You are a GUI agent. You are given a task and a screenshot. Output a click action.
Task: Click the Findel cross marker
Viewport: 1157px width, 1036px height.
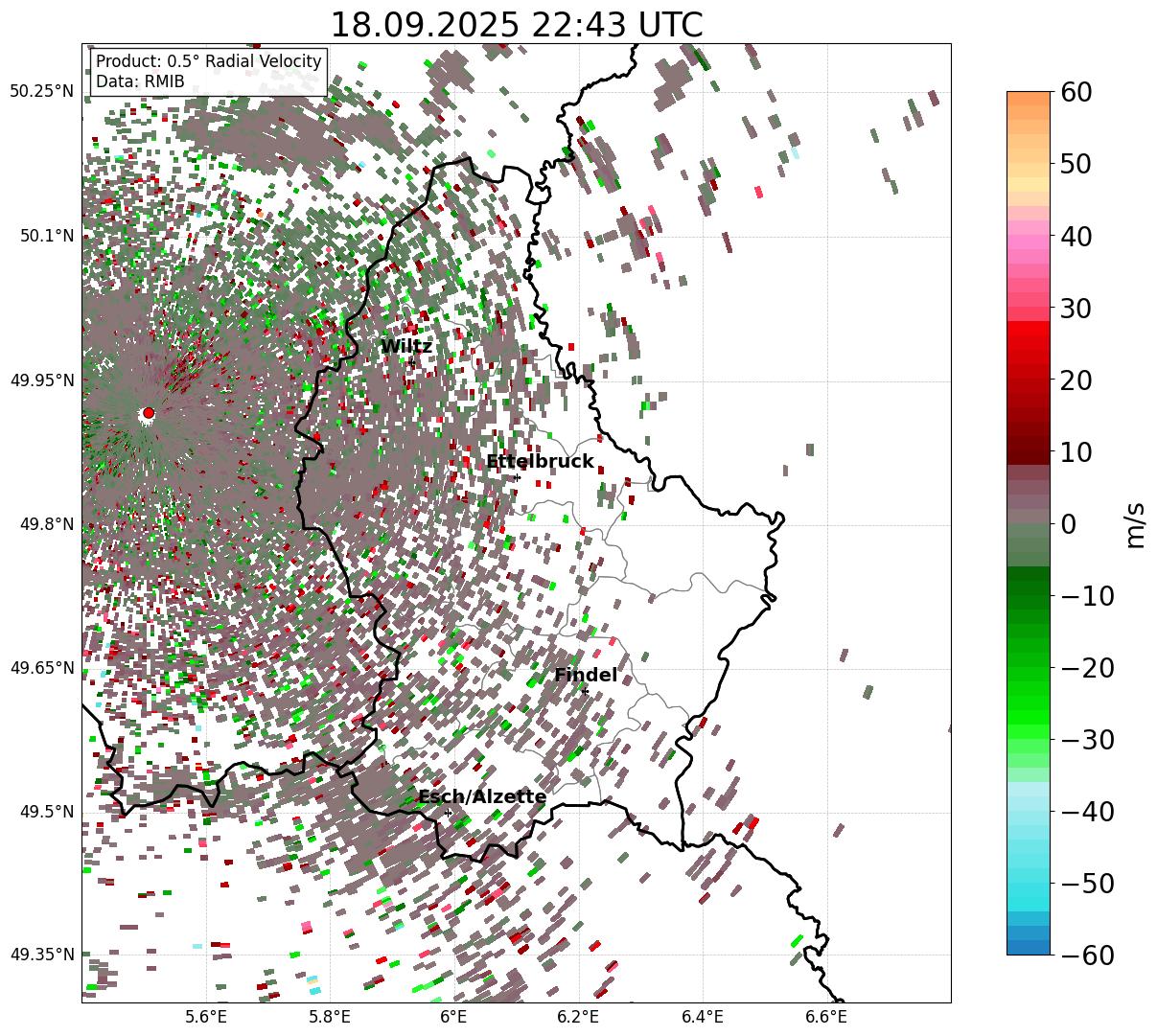point(585,691)
